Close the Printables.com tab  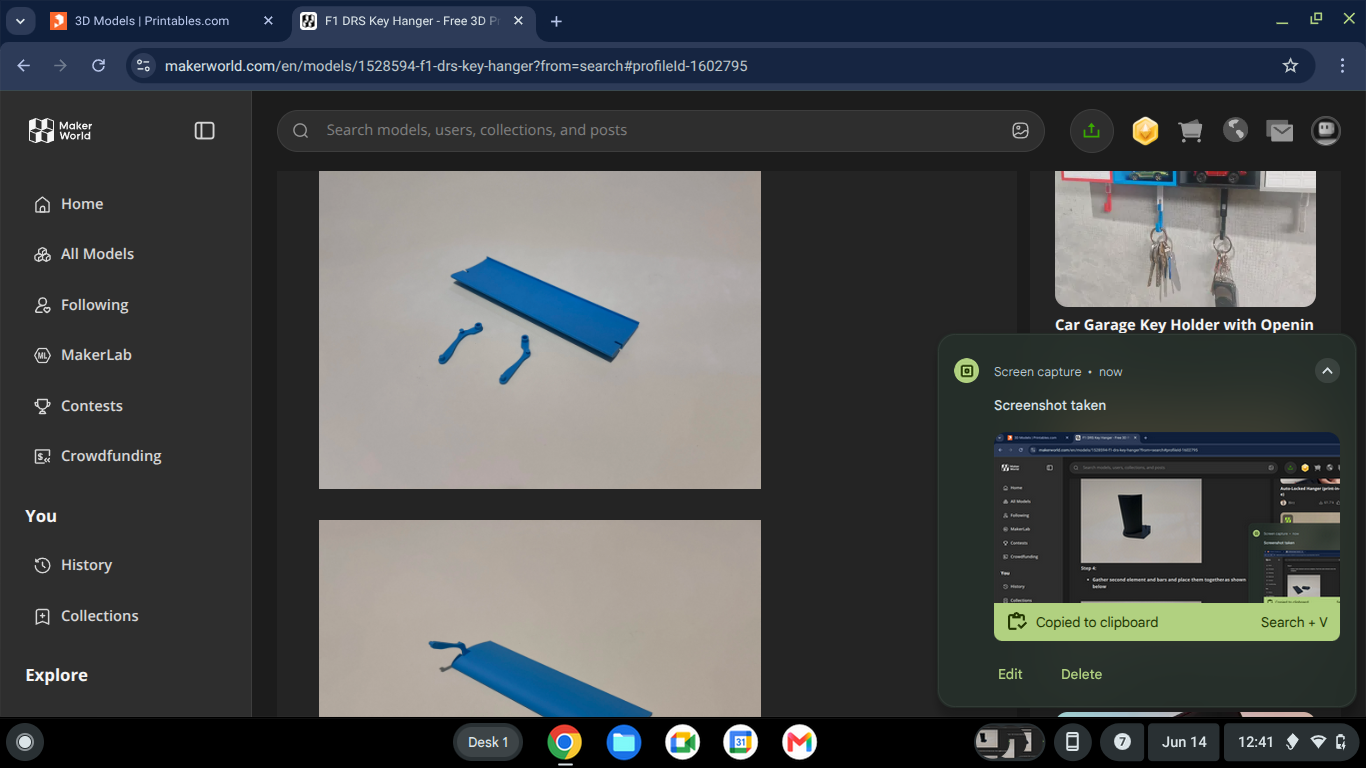click(x=268, y=21)
